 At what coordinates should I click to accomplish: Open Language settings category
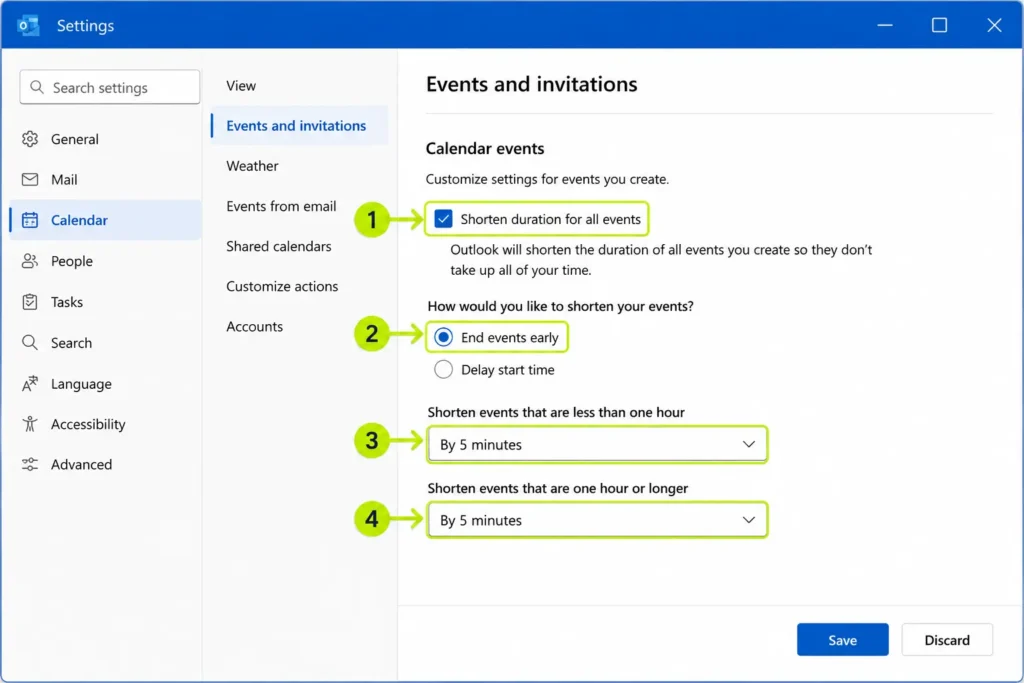pyautogui.click(x=106, y=383)
